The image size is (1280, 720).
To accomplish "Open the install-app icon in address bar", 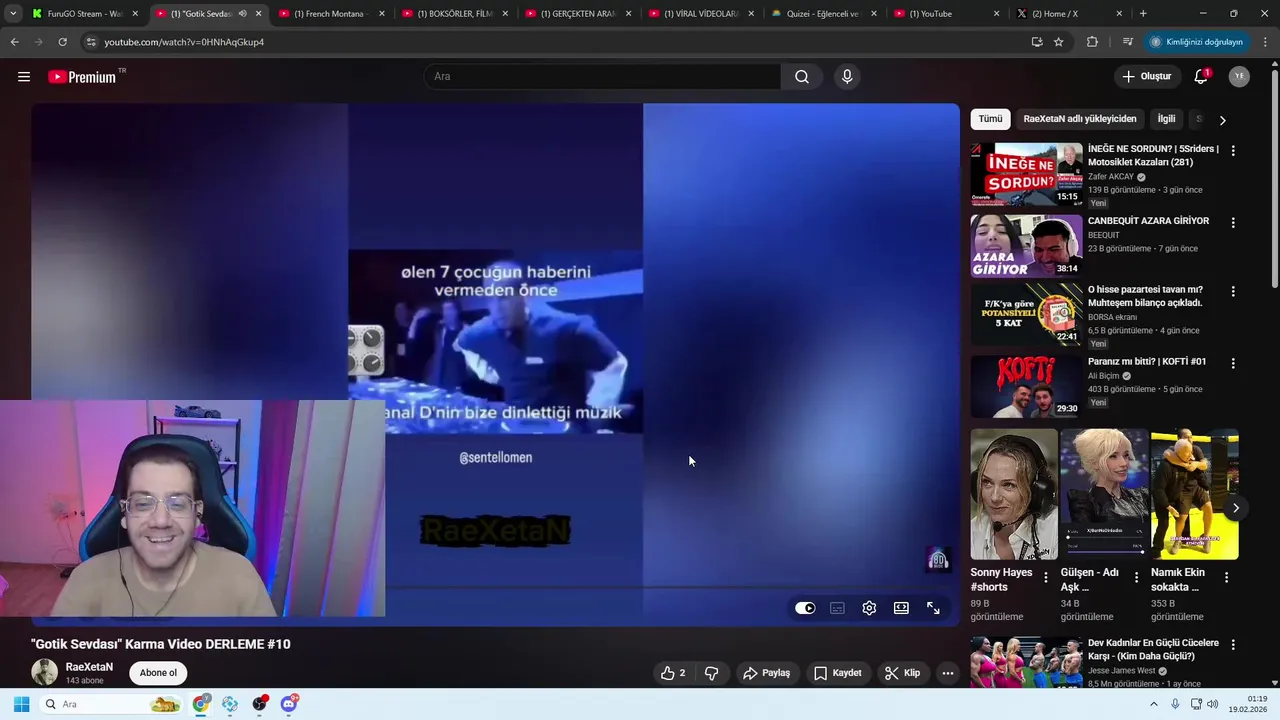I will 1037,42.
